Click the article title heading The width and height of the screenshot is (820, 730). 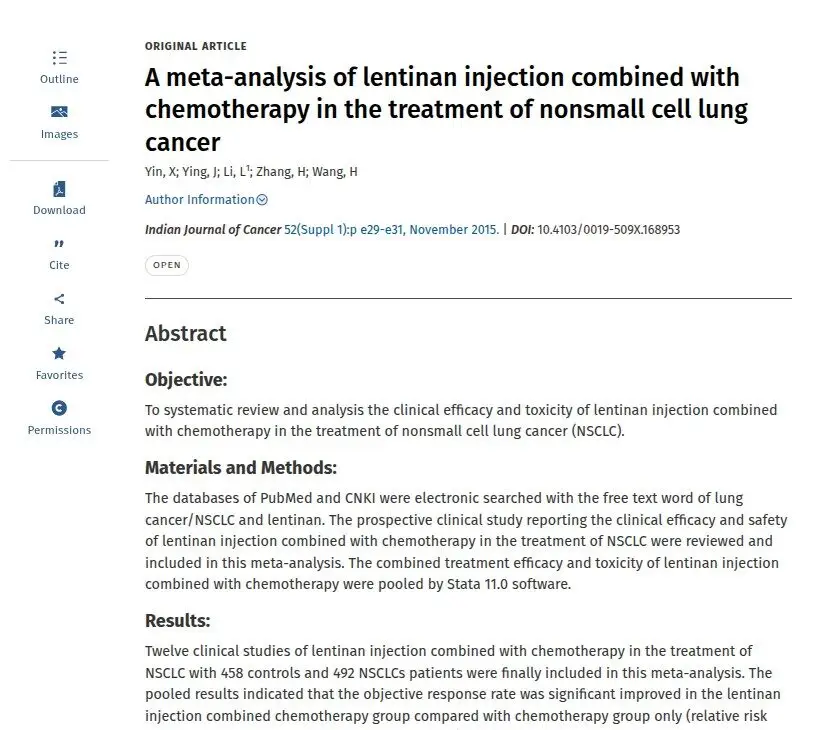(x=446, y=110)
